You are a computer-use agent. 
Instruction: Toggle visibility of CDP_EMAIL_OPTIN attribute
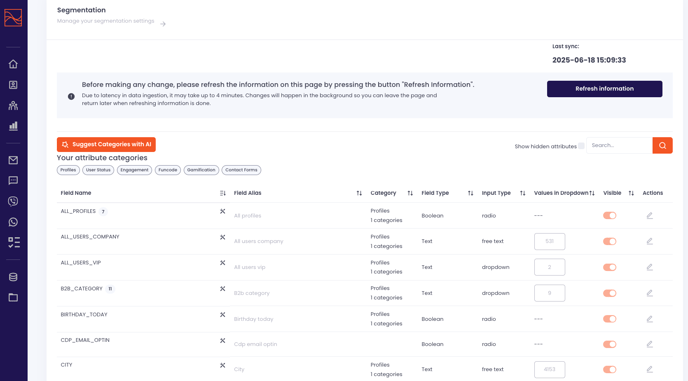pos(609,345)
